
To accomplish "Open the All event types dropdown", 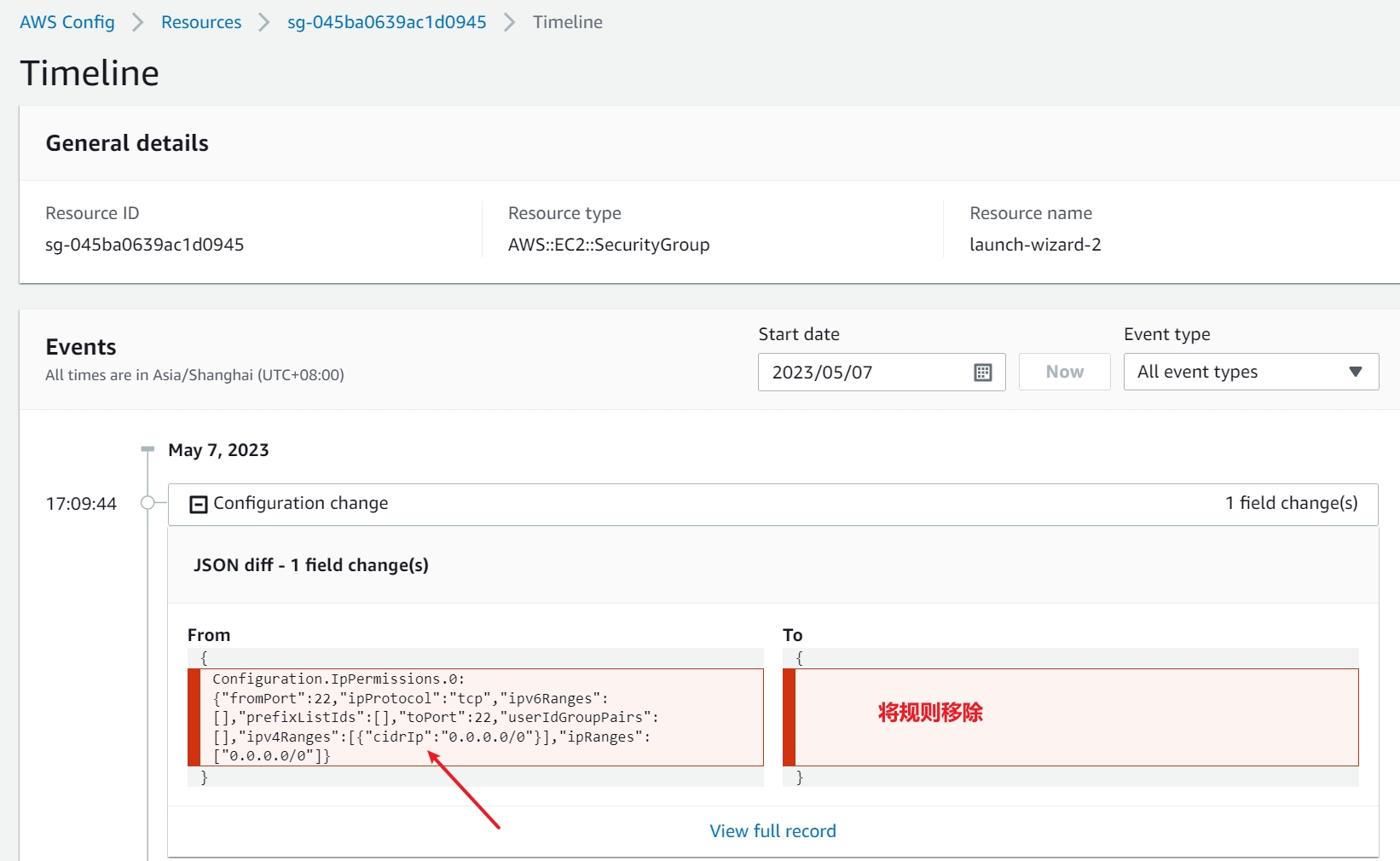I will click(1250, 372).
